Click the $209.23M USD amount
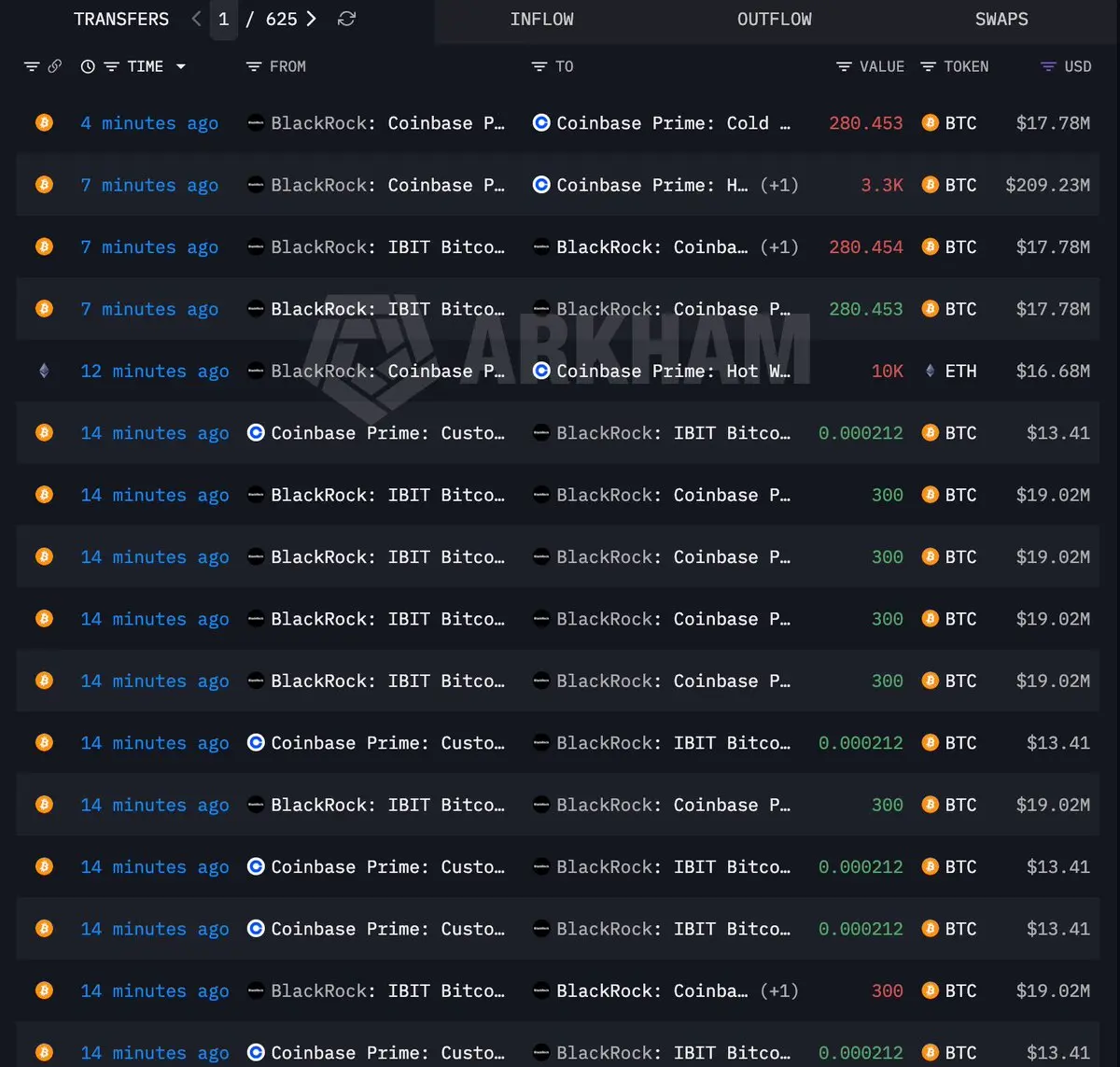Image resolution: width=1120 pixels, height=1067 pixels. 1047,185
